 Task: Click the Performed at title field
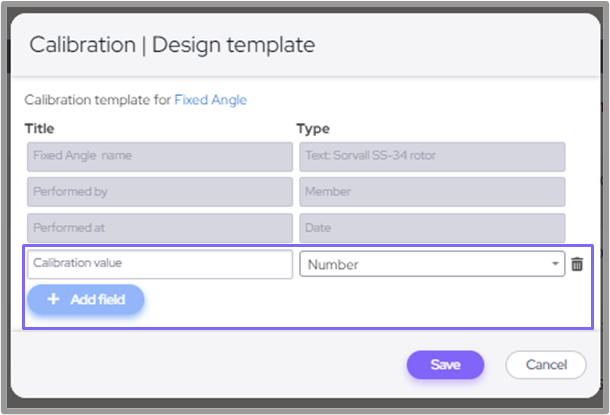tap(159, 228)
